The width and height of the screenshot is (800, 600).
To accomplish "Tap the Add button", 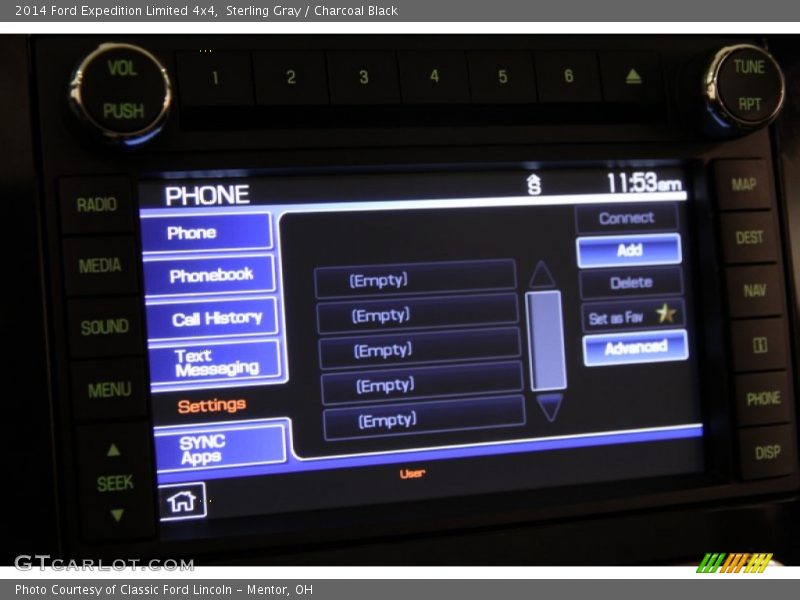I will tap(629, 251).
